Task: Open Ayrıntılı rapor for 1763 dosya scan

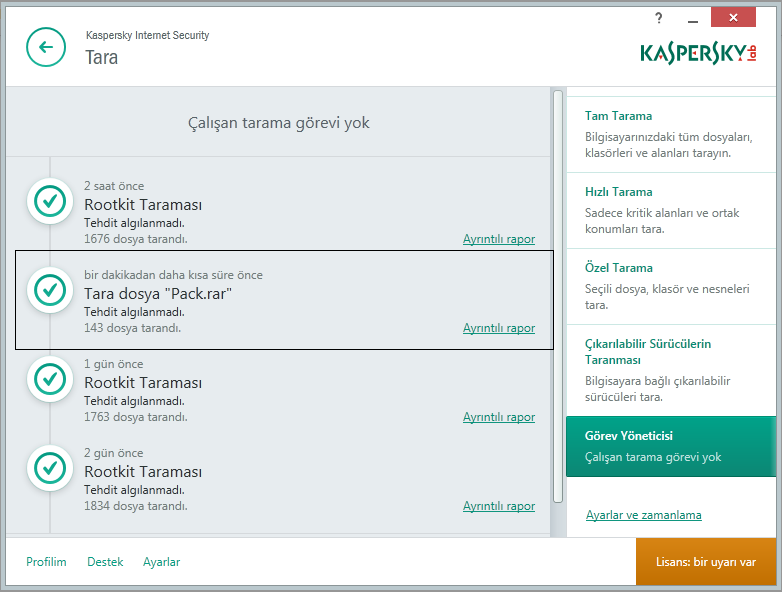Action: [499, 417]
